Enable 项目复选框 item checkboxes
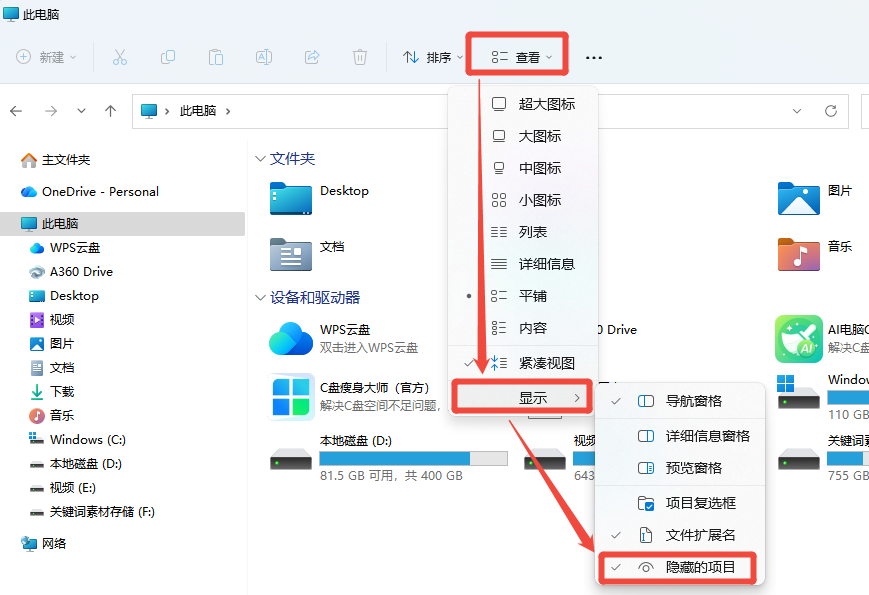Viewport: 869px width, 595px height. click(700, 503)
